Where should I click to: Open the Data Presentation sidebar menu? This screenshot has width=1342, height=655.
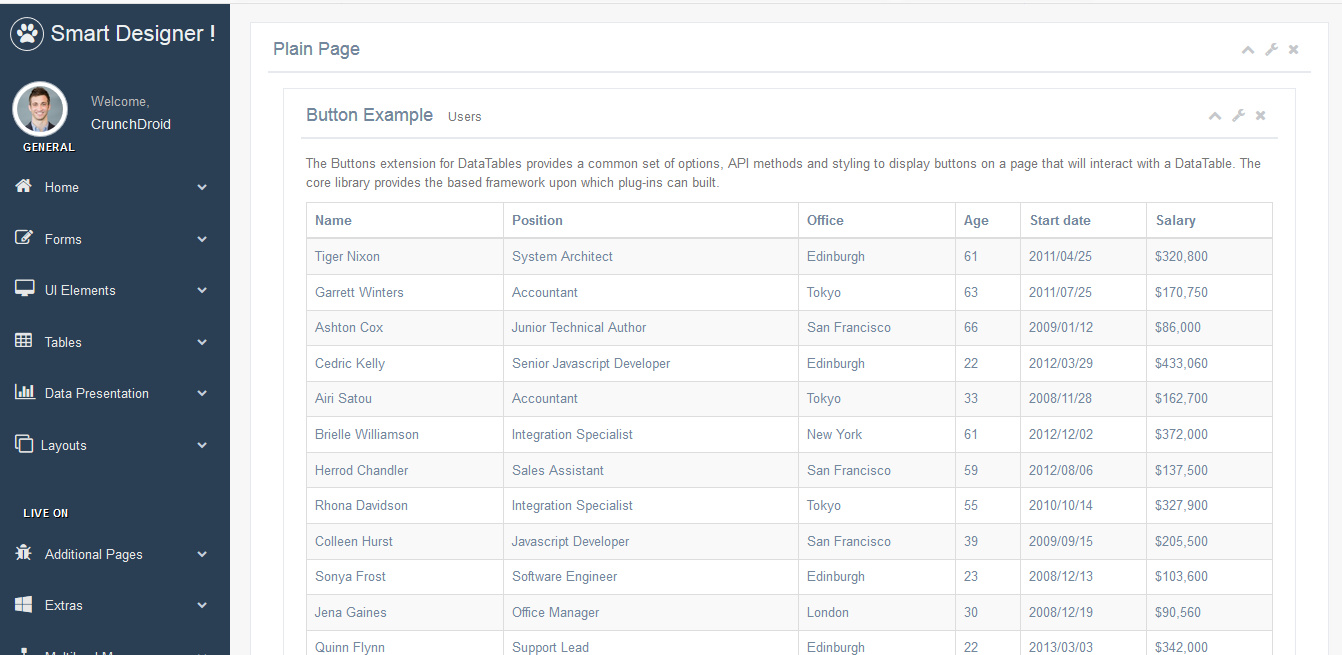[x=97, y=393]
